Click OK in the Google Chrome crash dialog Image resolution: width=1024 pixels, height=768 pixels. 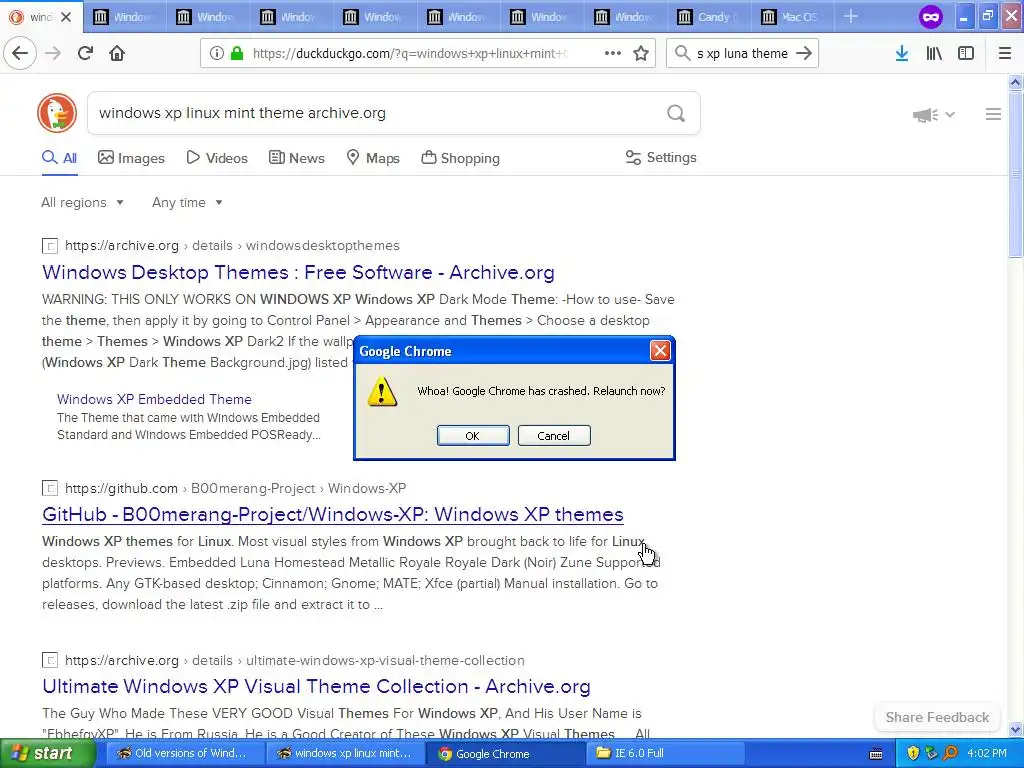coord(473,436)
